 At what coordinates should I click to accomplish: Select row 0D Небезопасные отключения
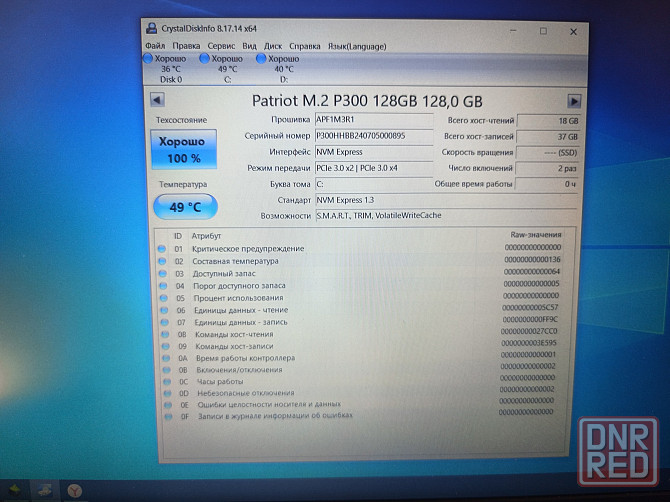click(359, 392)
